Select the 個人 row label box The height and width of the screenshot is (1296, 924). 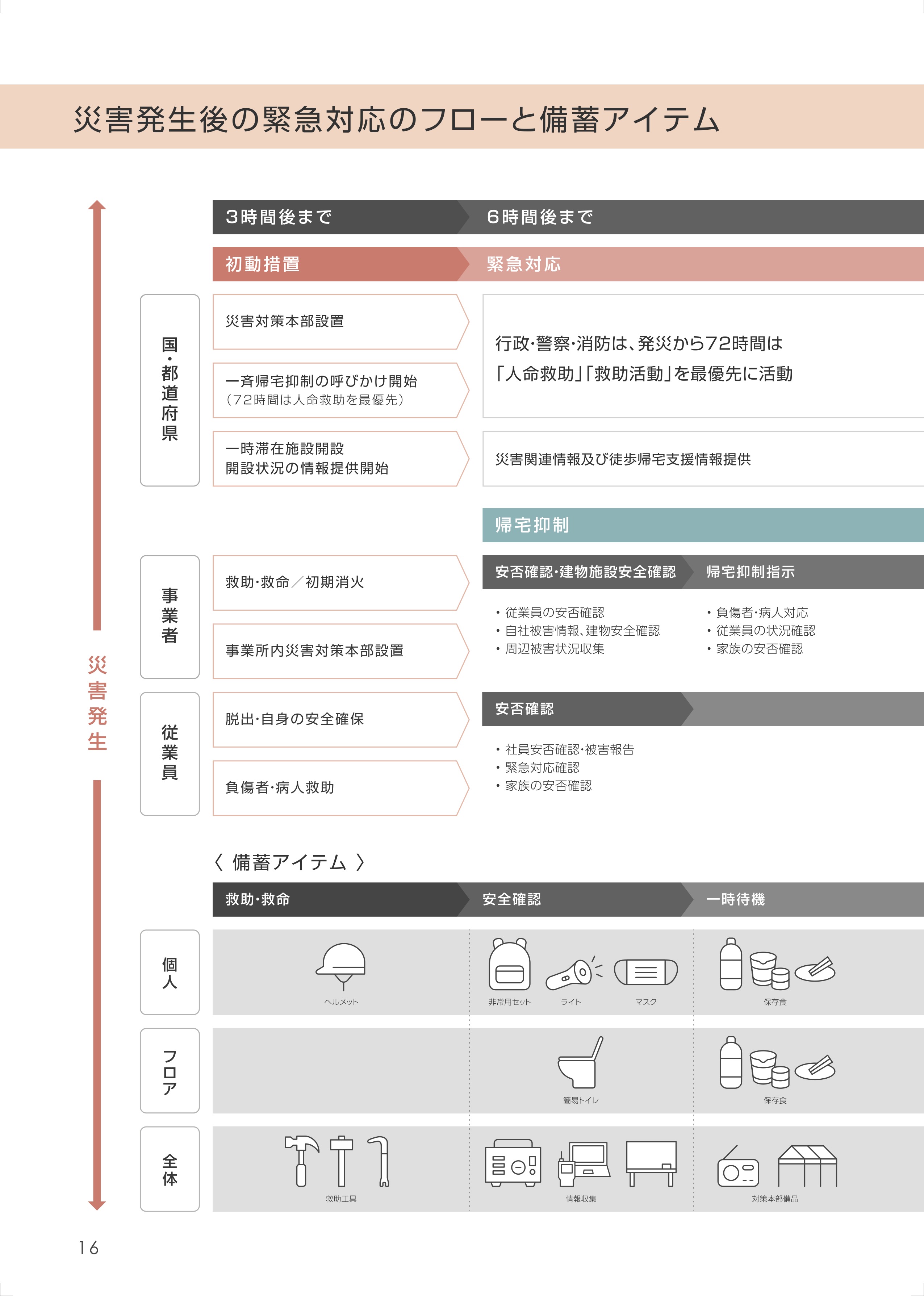tap(170, 972)
